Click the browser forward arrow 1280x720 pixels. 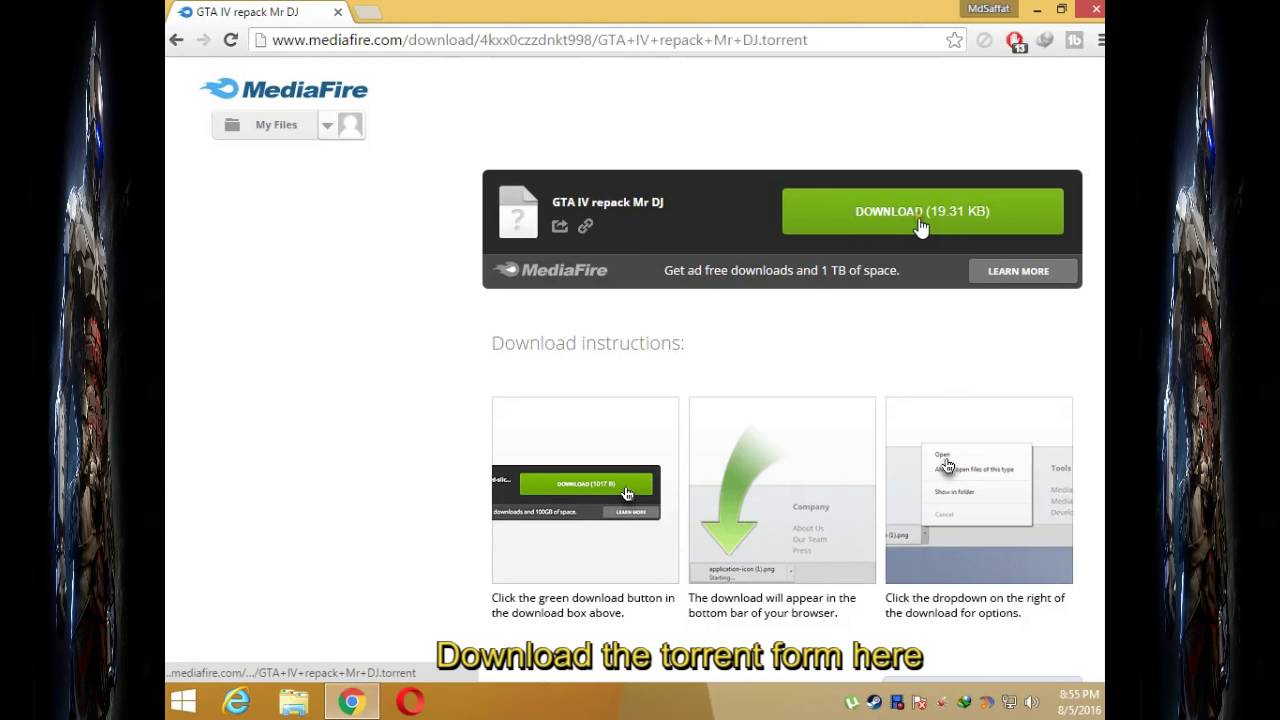203,40
